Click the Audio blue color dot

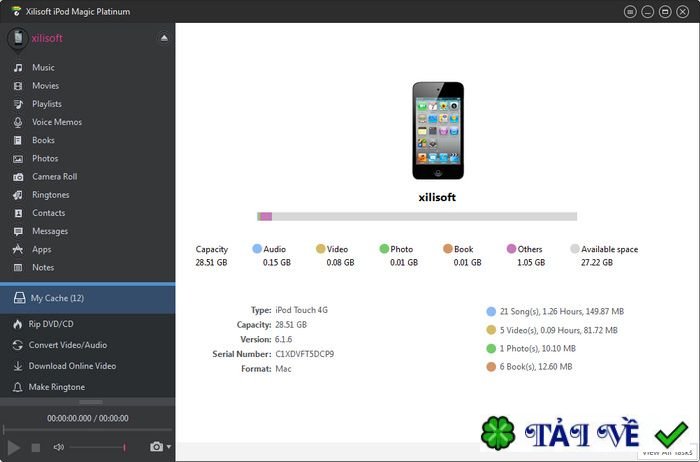coord(257,249)
